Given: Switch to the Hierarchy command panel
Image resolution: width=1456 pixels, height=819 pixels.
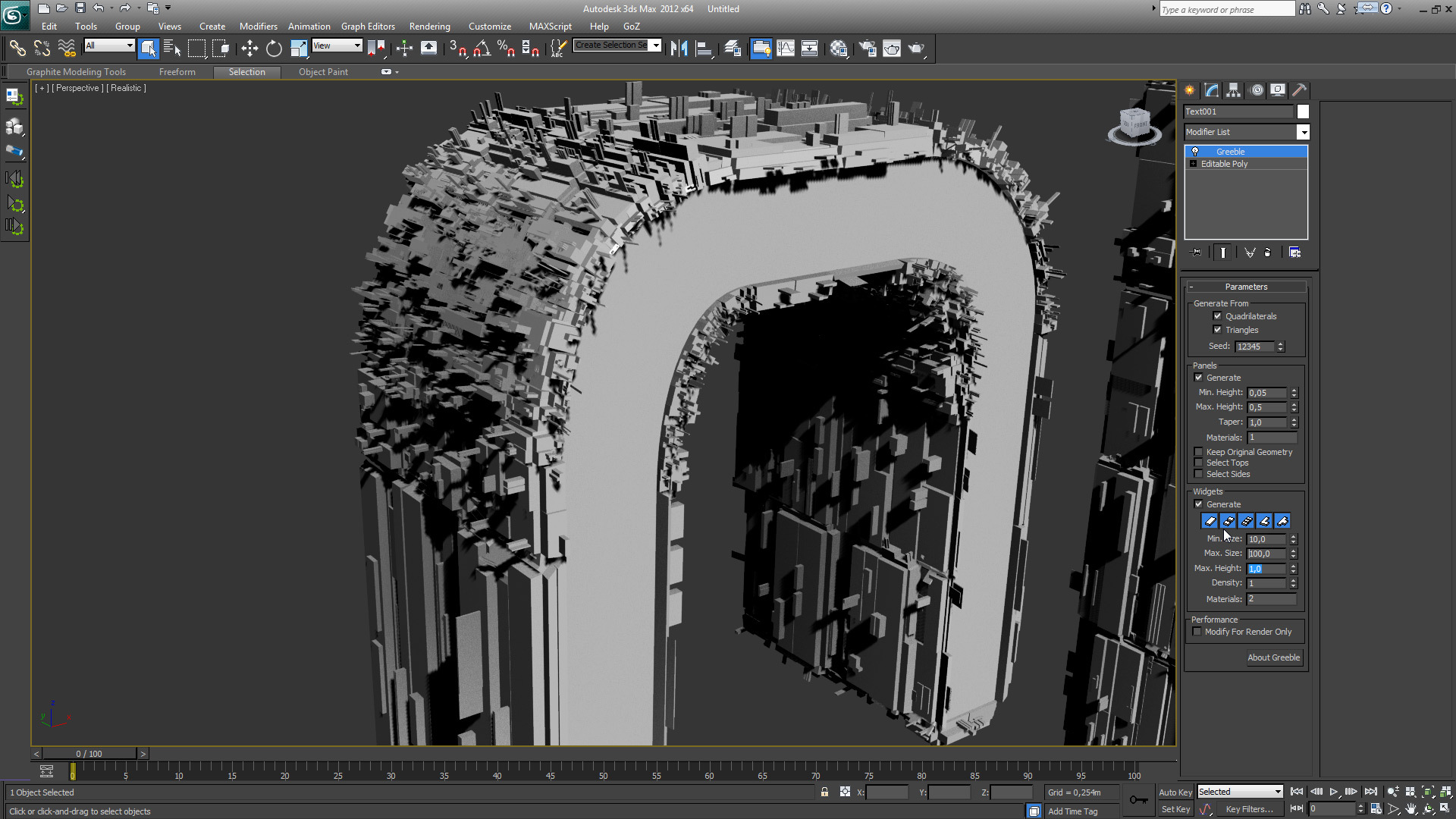Looking at the screenshot, I should click(x=1234, y=90).
